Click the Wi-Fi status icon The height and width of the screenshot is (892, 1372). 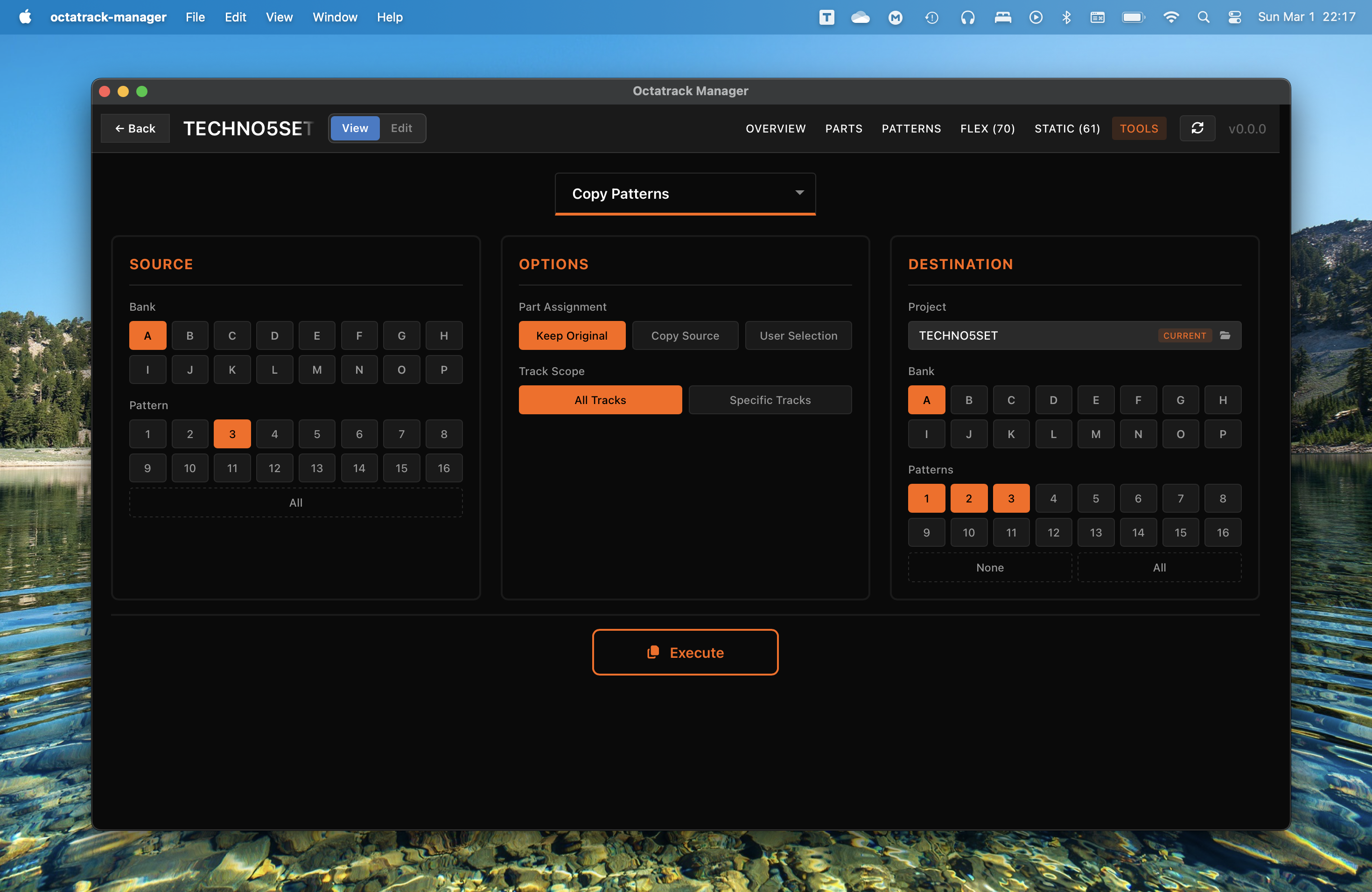pos(1170,17)
